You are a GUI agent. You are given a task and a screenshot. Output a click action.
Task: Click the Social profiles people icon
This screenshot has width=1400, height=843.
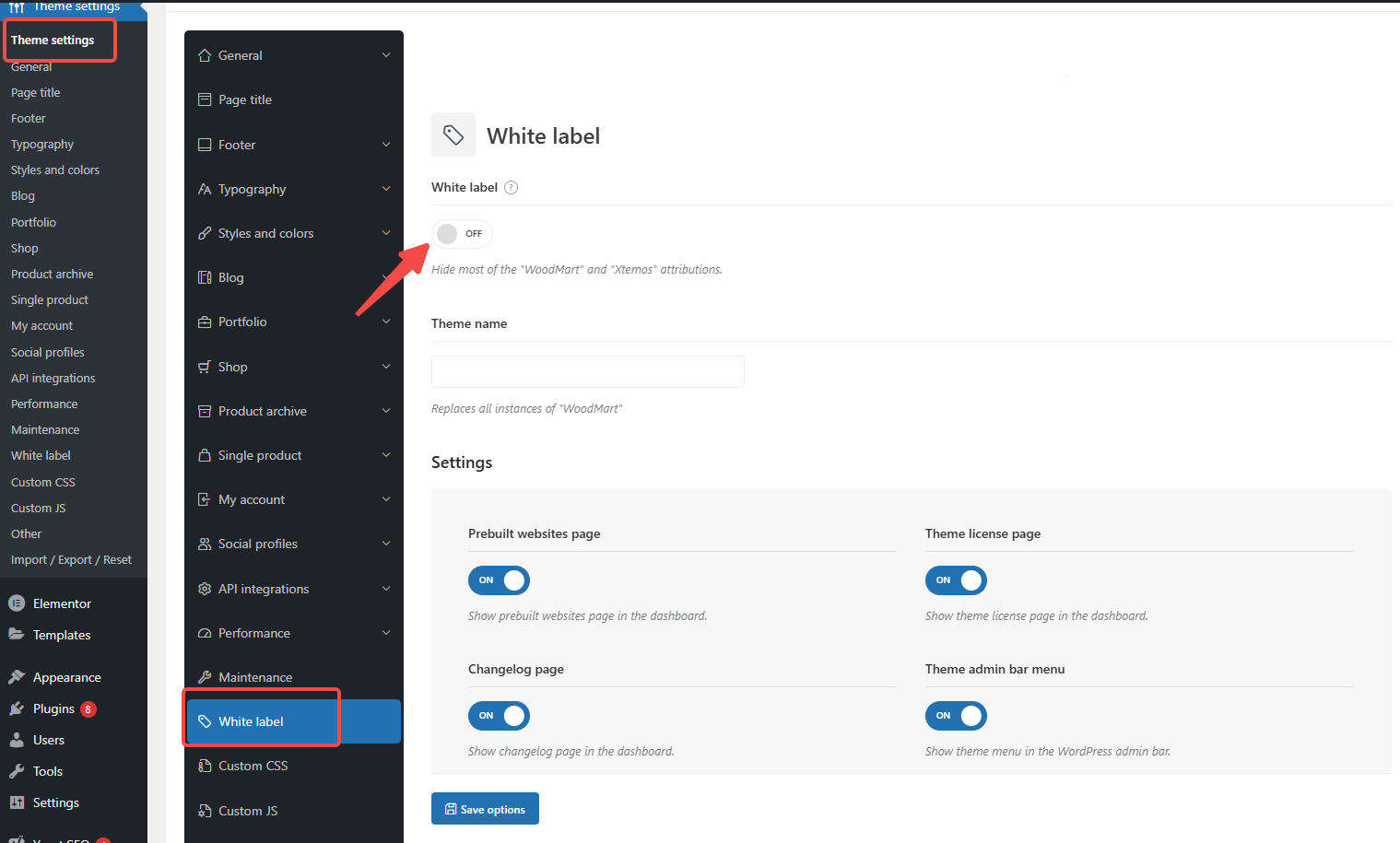coord(205,544)
